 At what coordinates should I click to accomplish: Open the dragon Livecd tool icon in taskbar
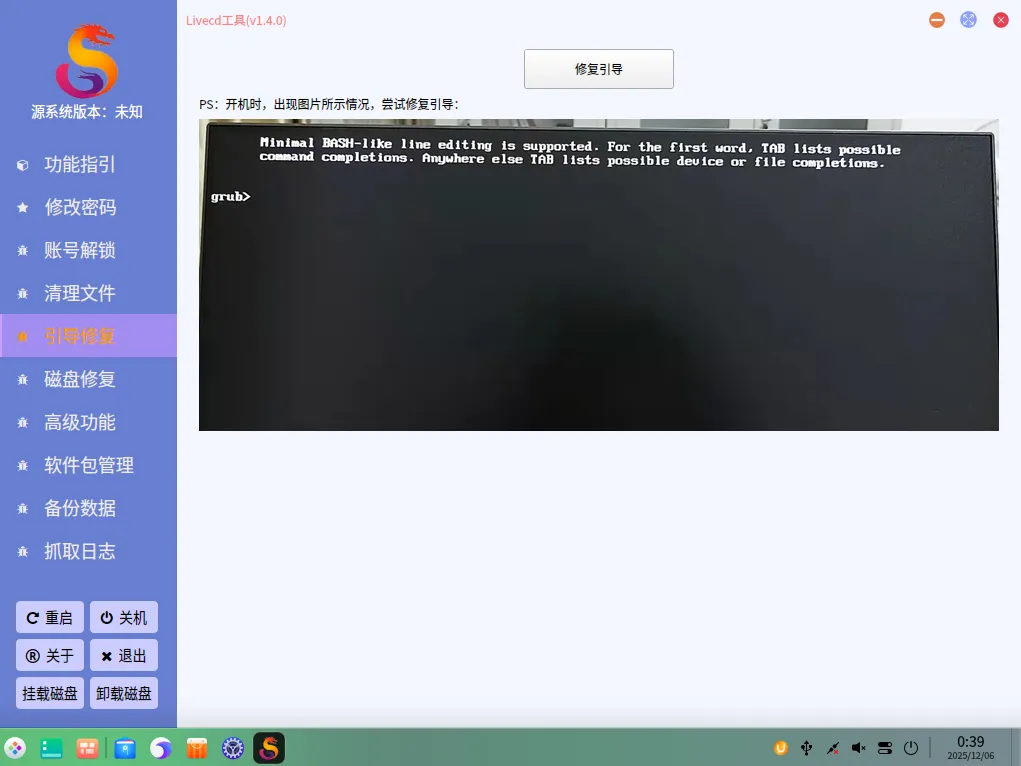[268, 747]
